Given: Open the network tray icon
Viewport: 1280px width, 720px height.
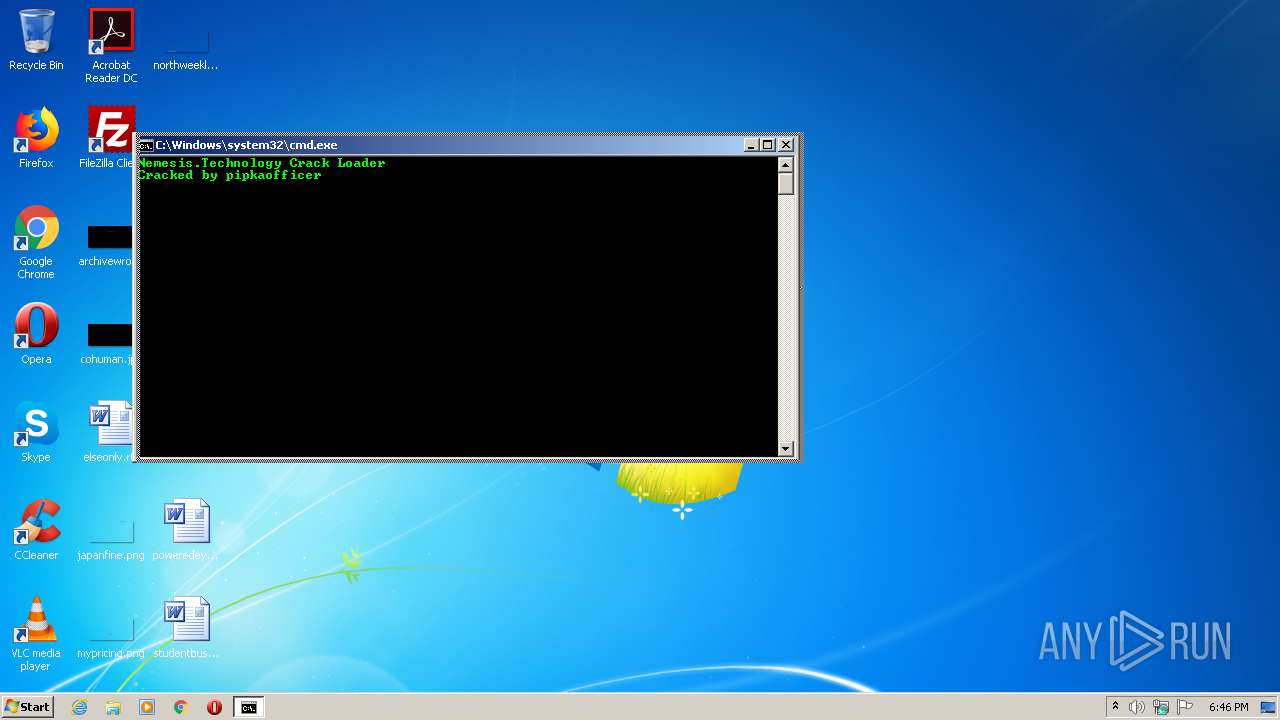Looking at the screenshot, I should pos(1161,707).
